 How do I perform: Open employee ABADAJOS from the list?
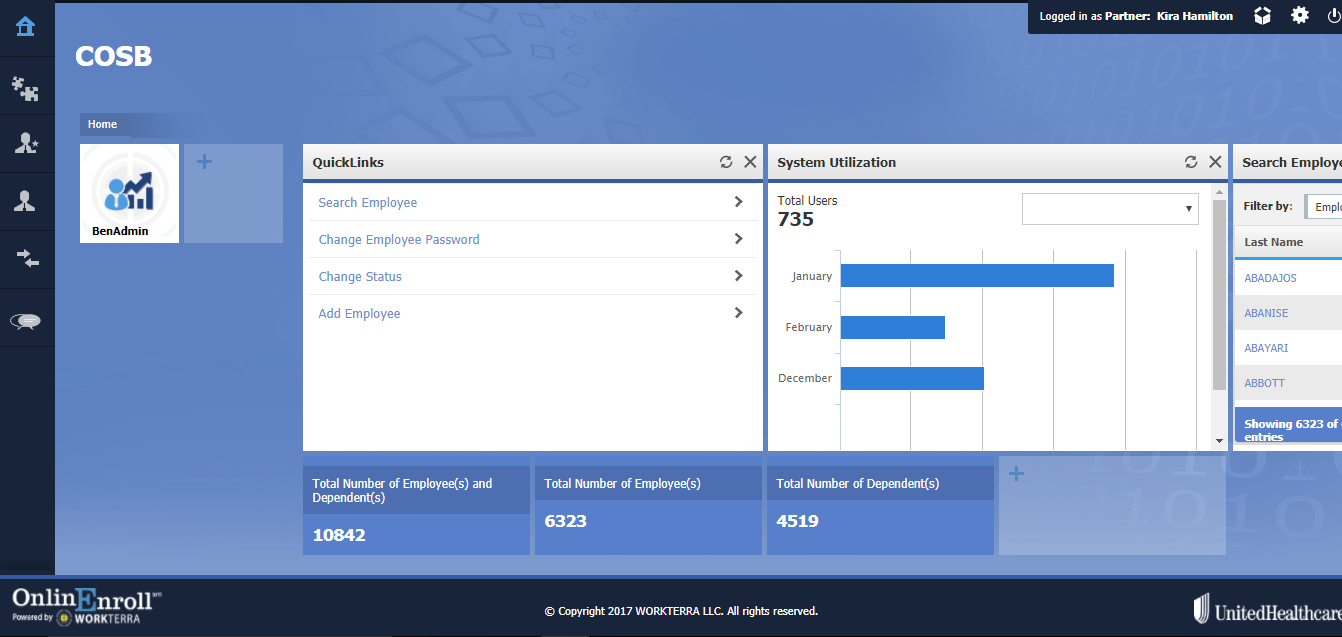[1270, 278]
